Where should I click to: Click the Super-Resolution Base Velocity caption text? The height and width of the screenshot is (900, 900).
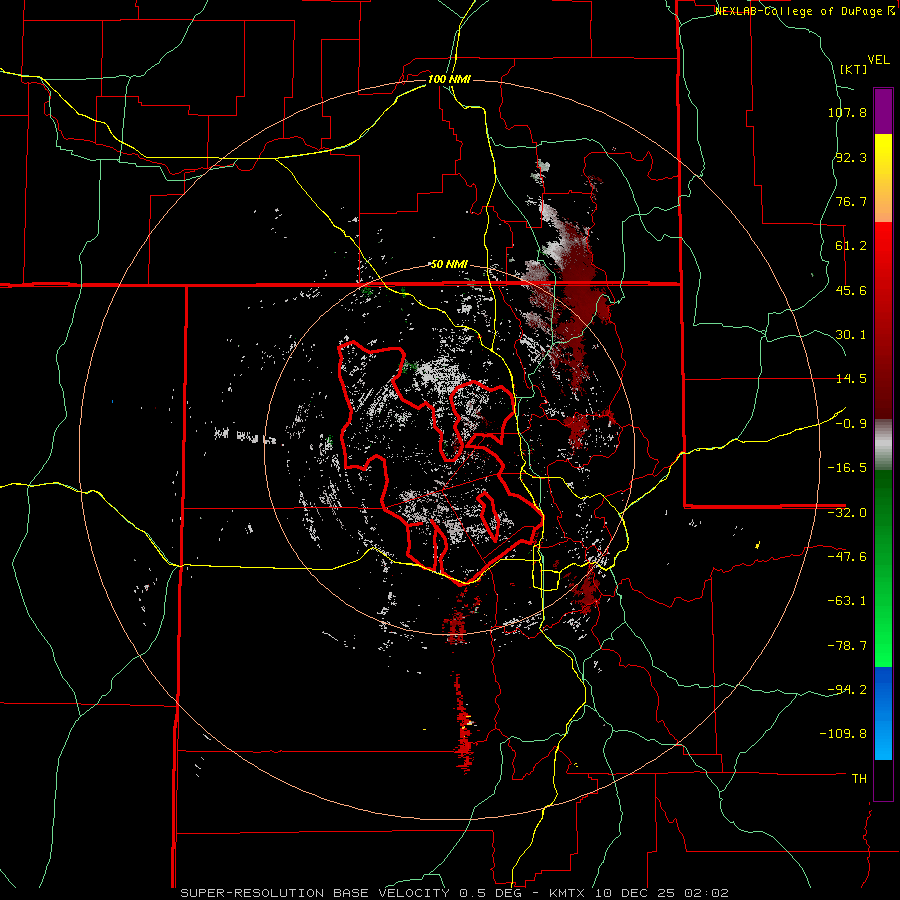454,893
